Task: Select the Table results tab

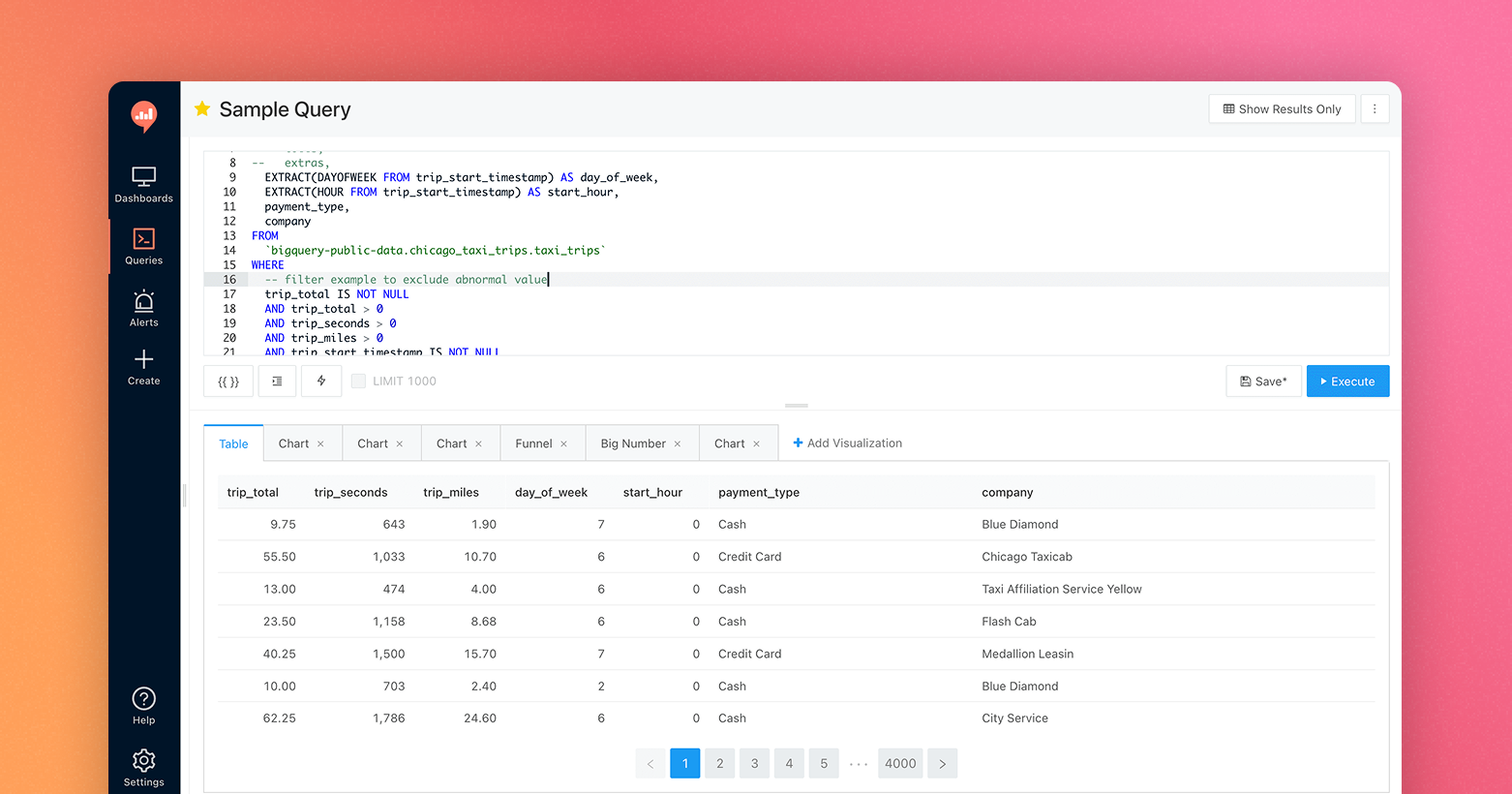Action: (x=233, y=443)
